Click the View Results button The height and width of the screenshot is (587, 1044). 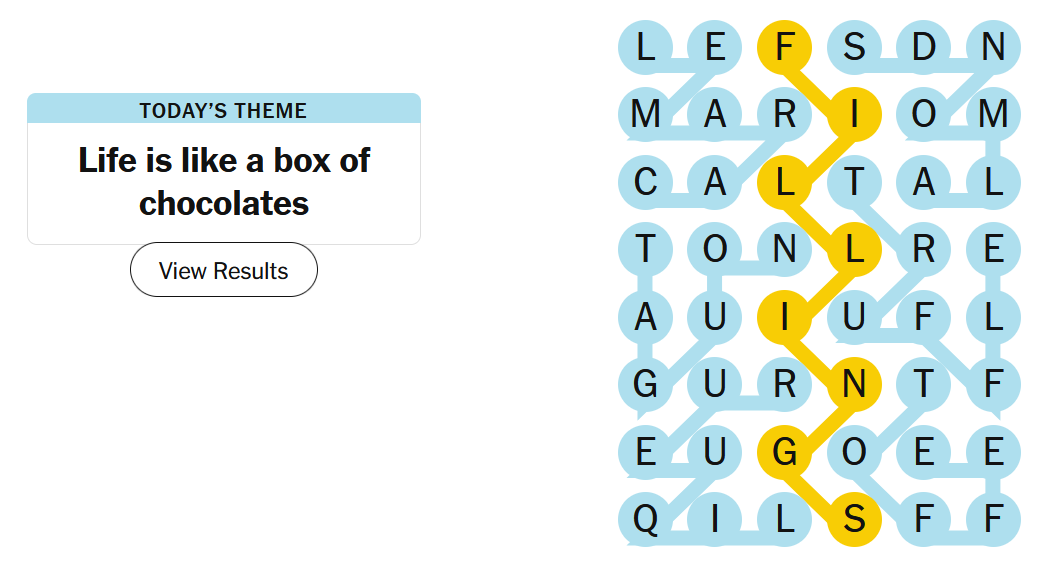(x=223, y=270)
